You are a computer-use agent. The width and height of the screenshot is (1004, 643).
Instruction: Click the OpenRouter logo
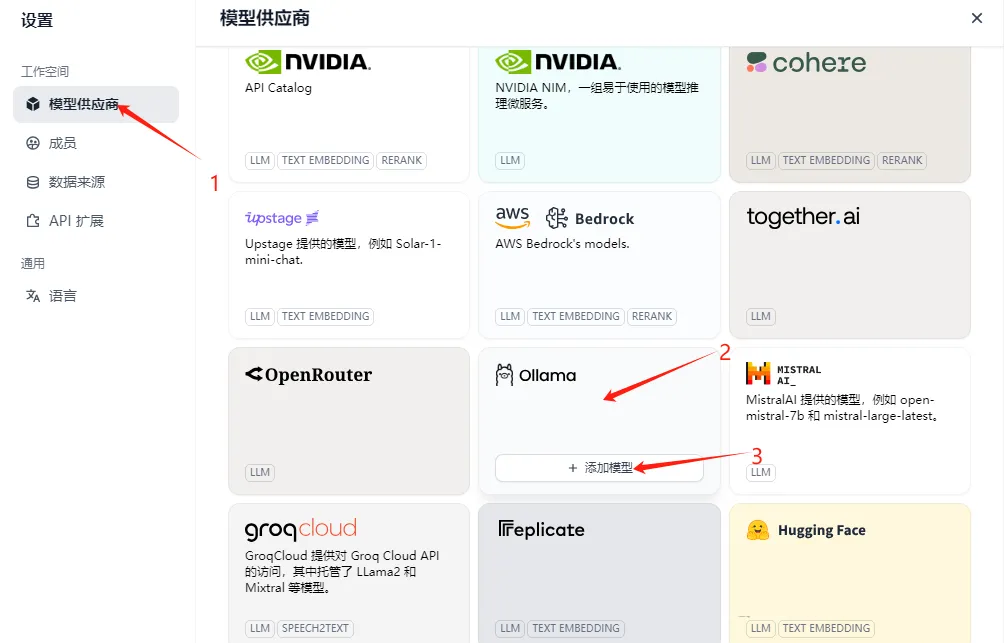309,375
